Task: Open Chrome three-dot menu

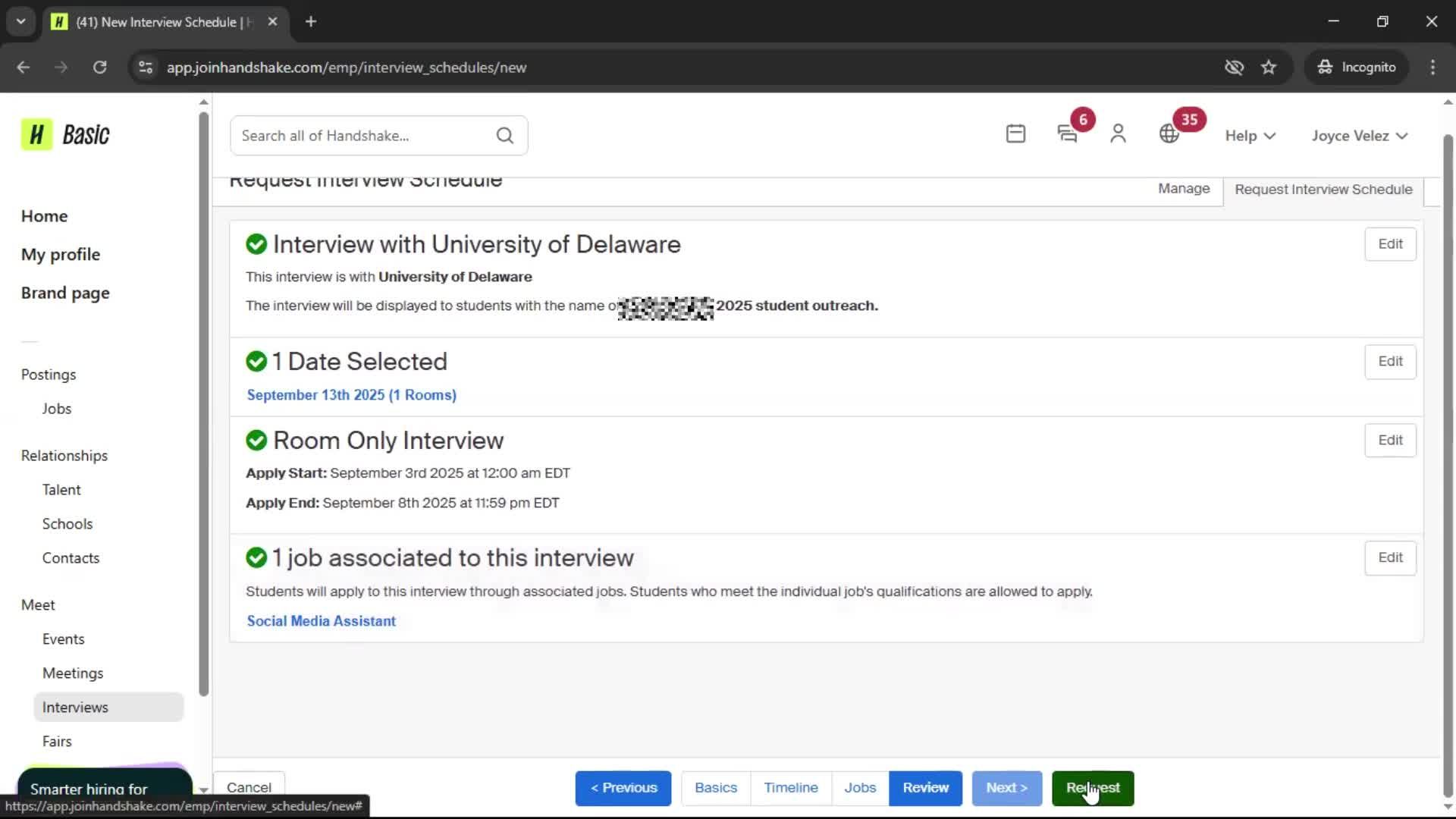Action: 1432,67
